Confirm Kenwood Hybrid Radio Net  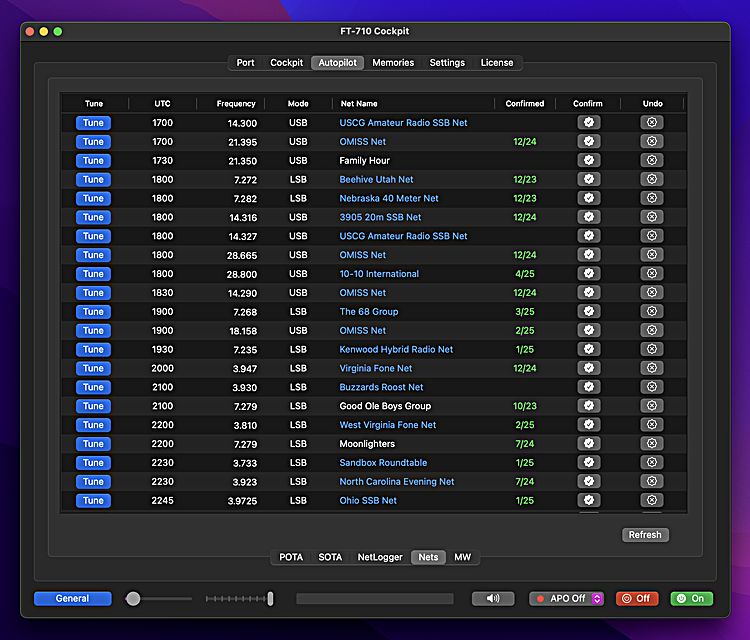(589, 349)
